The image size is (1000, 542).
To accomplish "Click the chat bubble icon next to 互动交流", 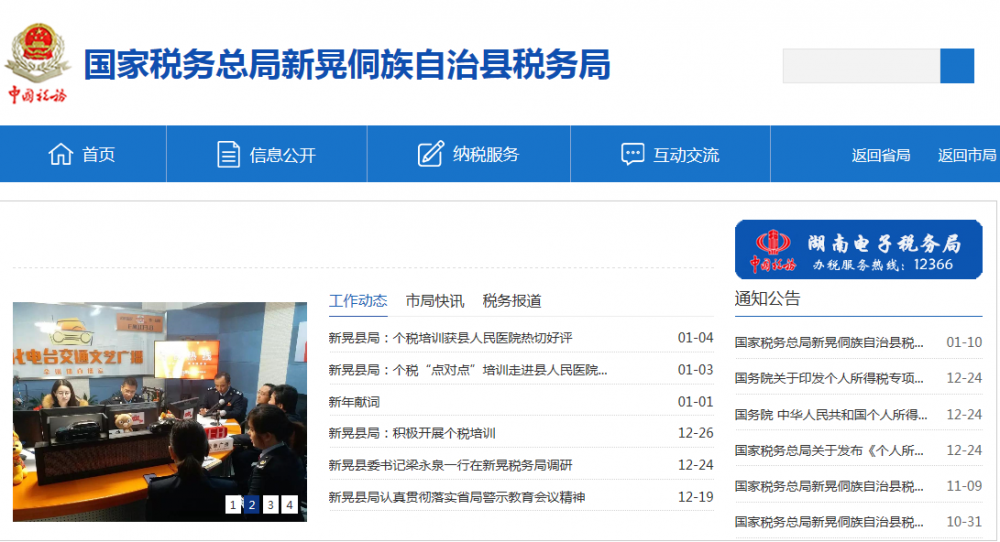I will tap(632, 154).
